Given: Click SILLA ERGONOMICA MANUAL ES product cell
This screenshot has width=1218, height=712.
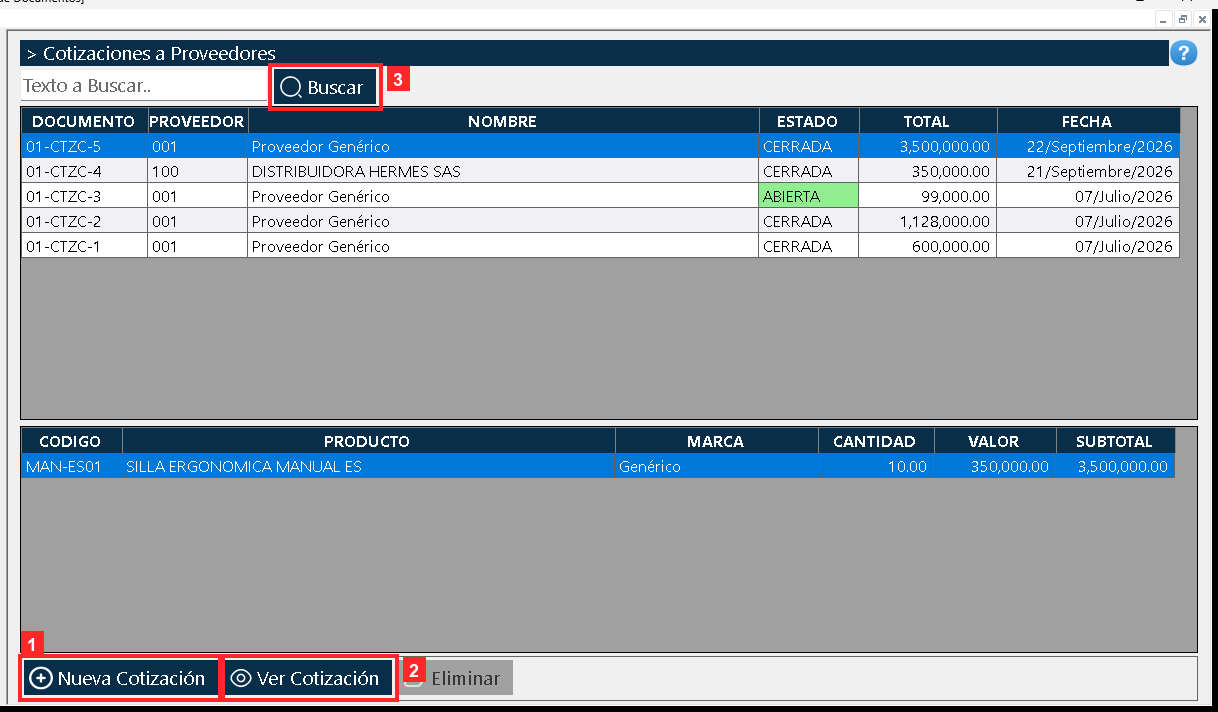Looking at the screenshot, I should (368, 466).
